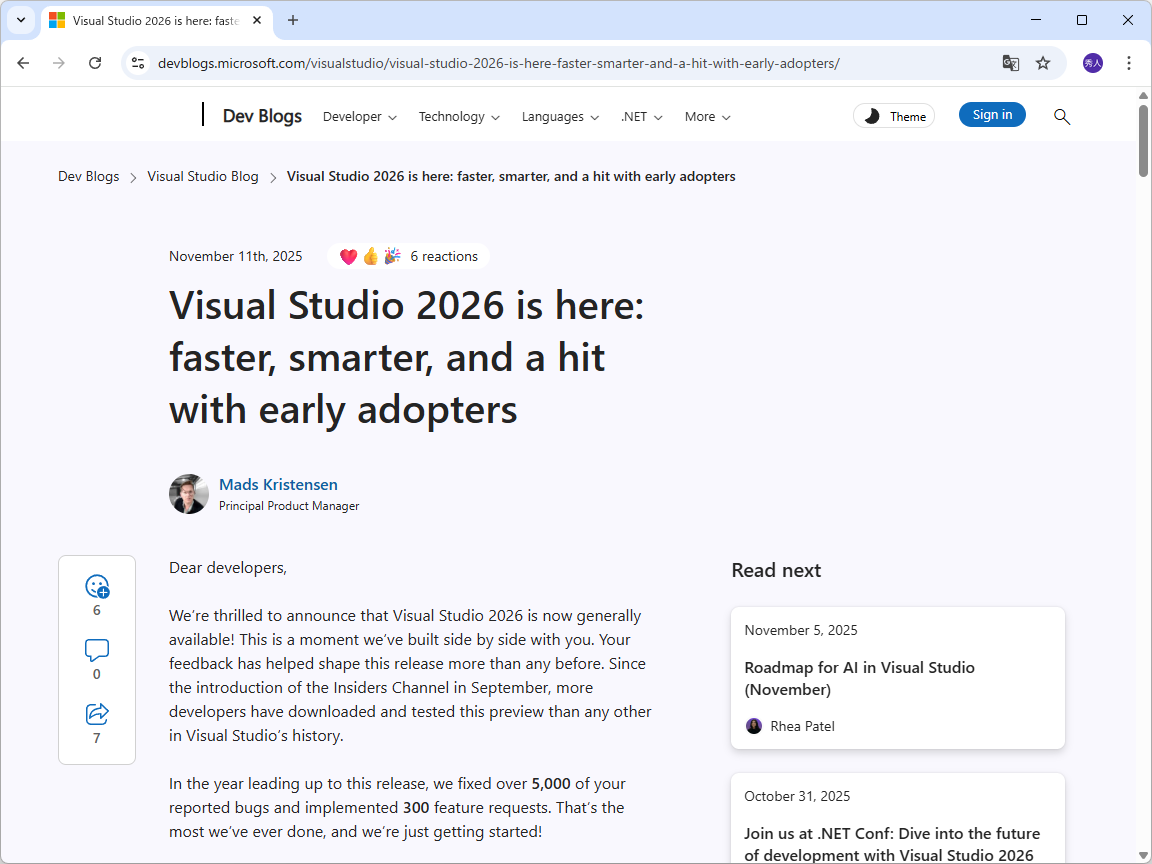The image size is (1152, 864).
Task: Open the .NET dropdown menu
Action: 641,117
